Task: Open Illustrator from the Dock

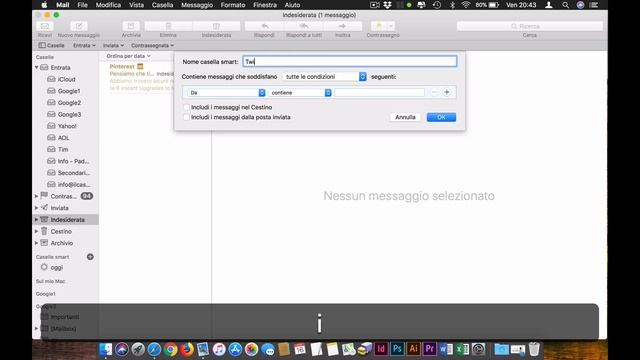Action: (413, 349)
